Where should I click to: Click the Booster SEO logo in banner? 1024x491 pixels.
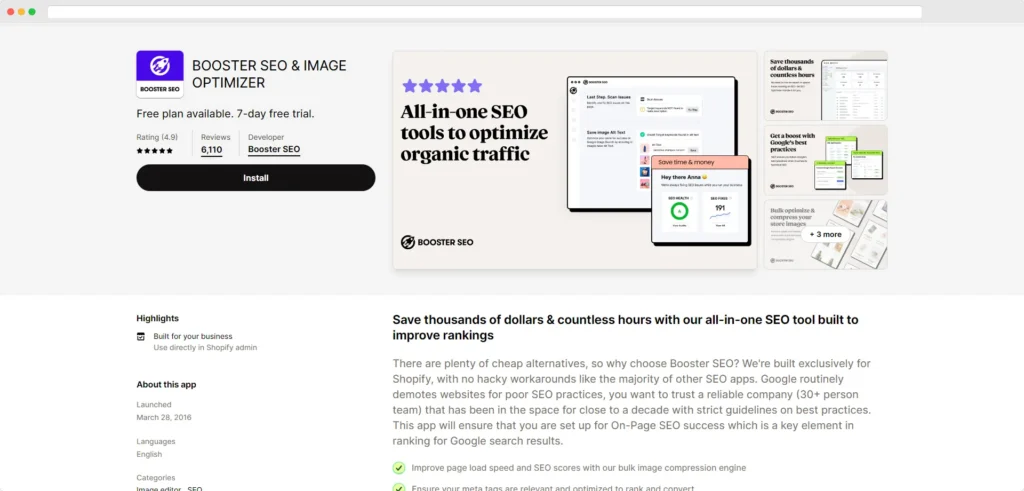(x=437, y=242)
